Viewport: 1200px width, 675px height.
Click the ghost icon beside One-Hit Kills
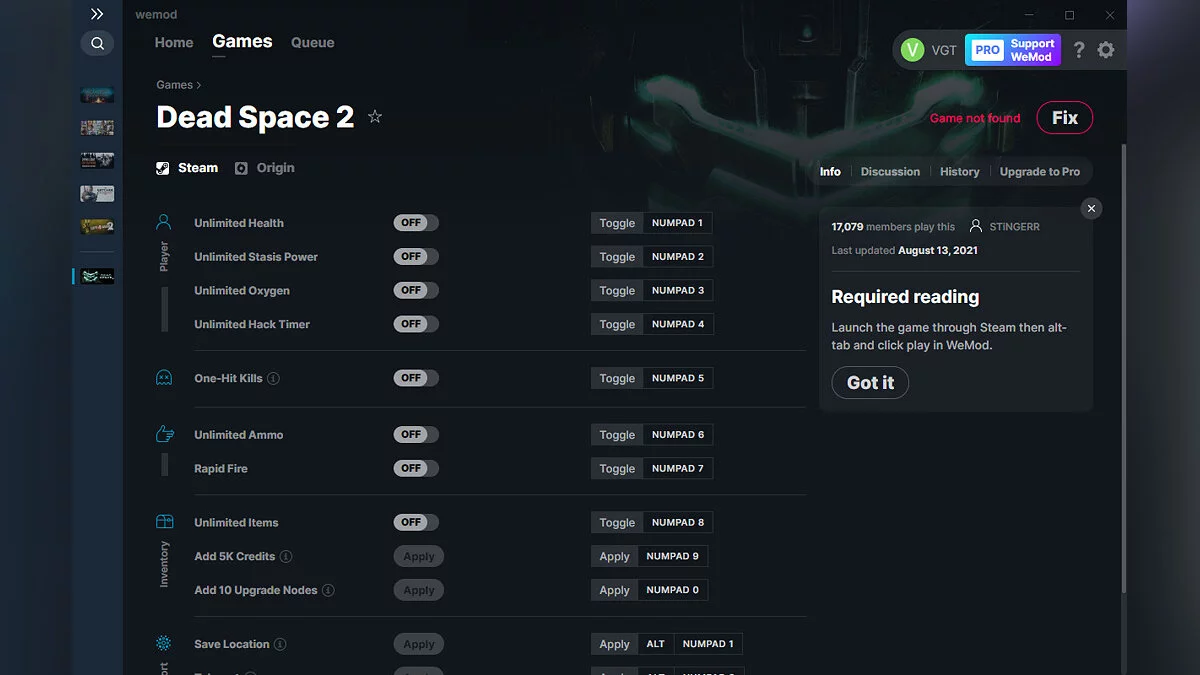(164, 377)
